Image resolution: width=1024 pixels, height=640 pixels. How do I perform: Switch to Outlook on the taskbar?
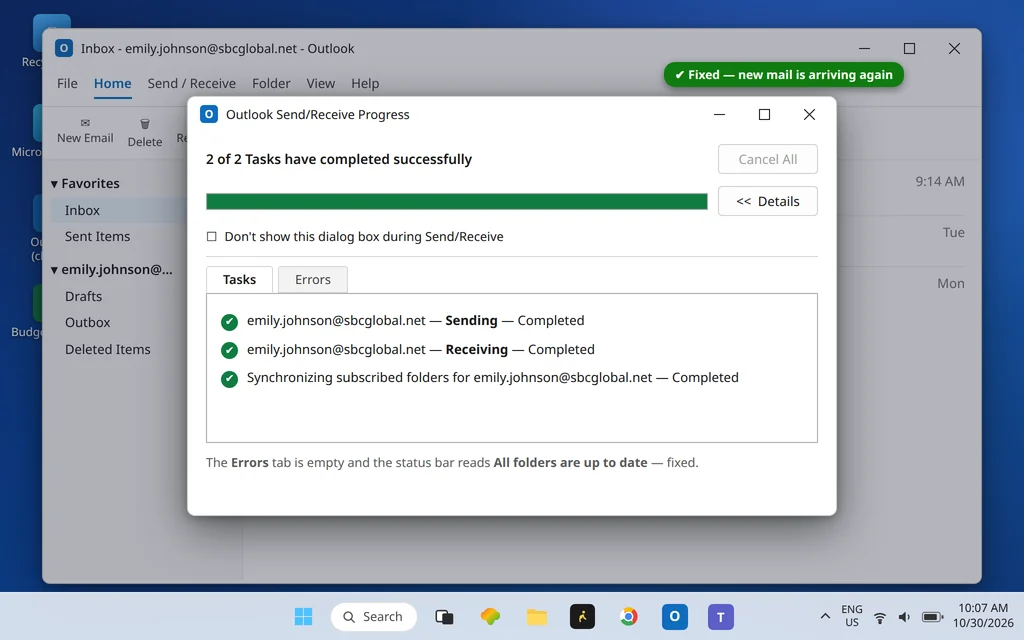675,616
